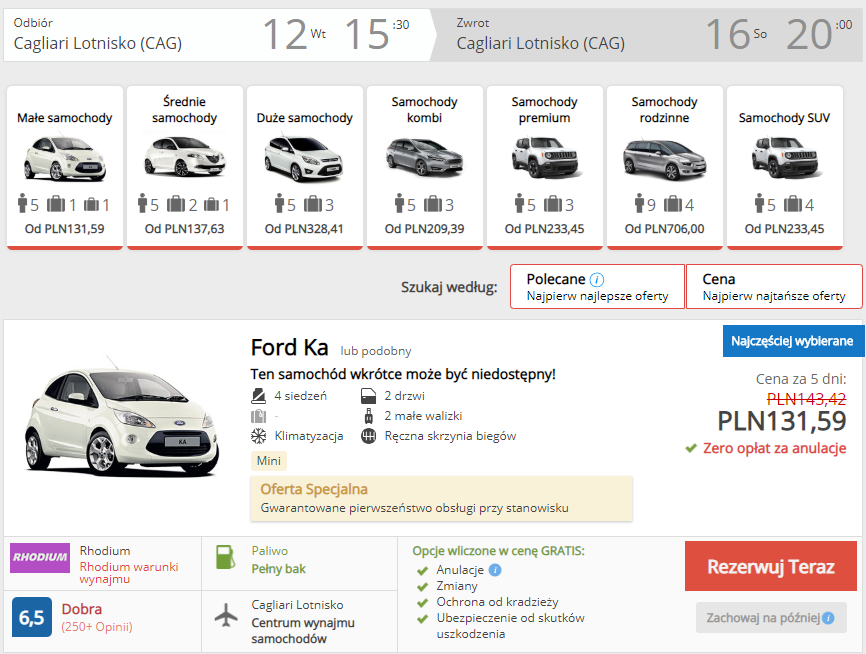Filter by Samochody SUV category
The width and height of the screenshot is (866, 654).
click(784, 167)
